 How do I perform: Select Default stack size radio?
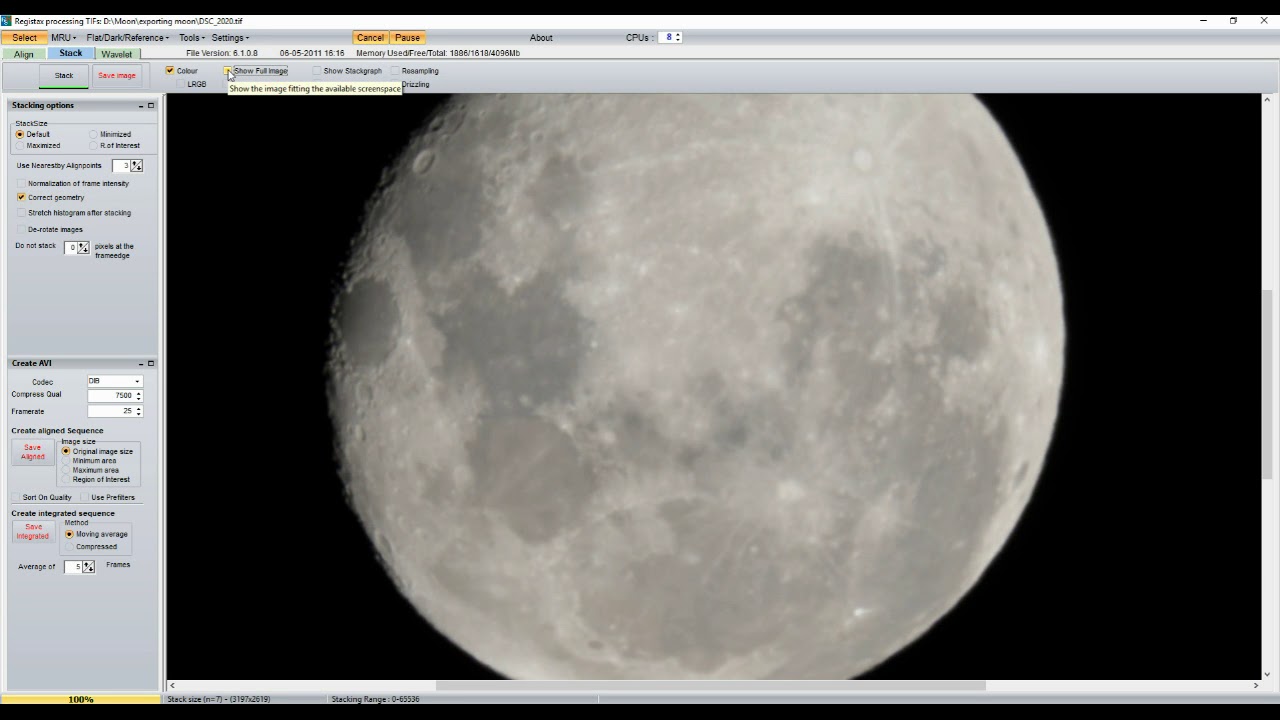point(20,134)
